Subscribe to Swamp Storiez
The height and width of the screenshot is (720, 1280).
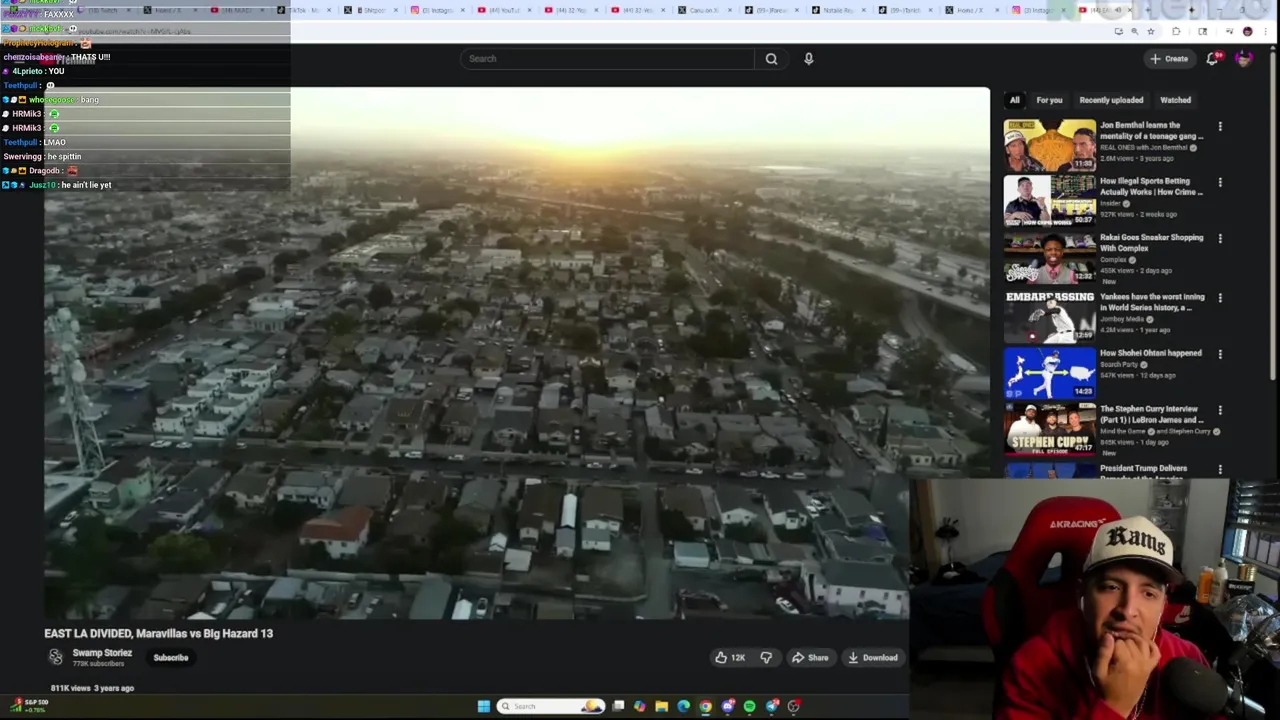coord(171,658)
